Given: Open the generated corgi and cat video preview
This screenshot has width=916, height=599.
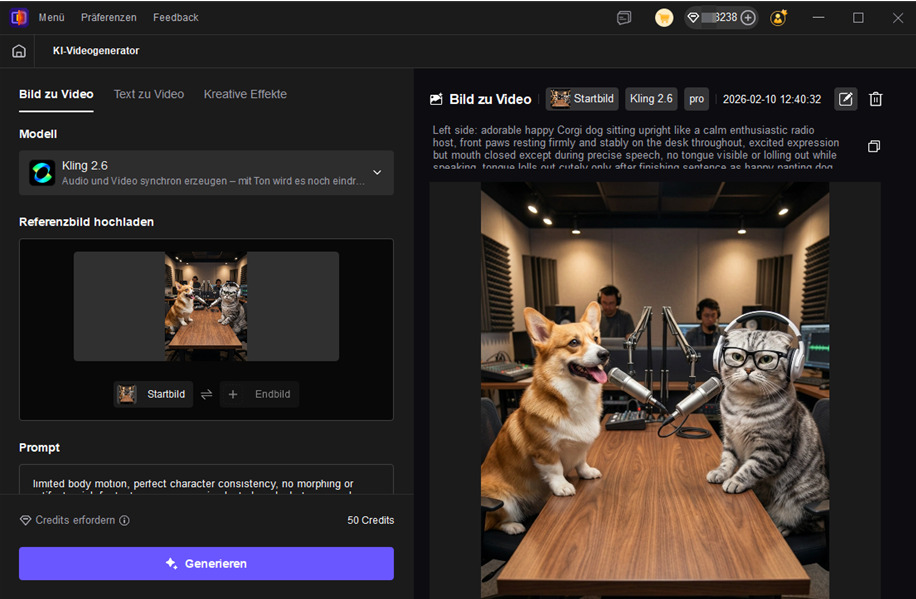Looking at the screenshot, I should coord(655,390).
